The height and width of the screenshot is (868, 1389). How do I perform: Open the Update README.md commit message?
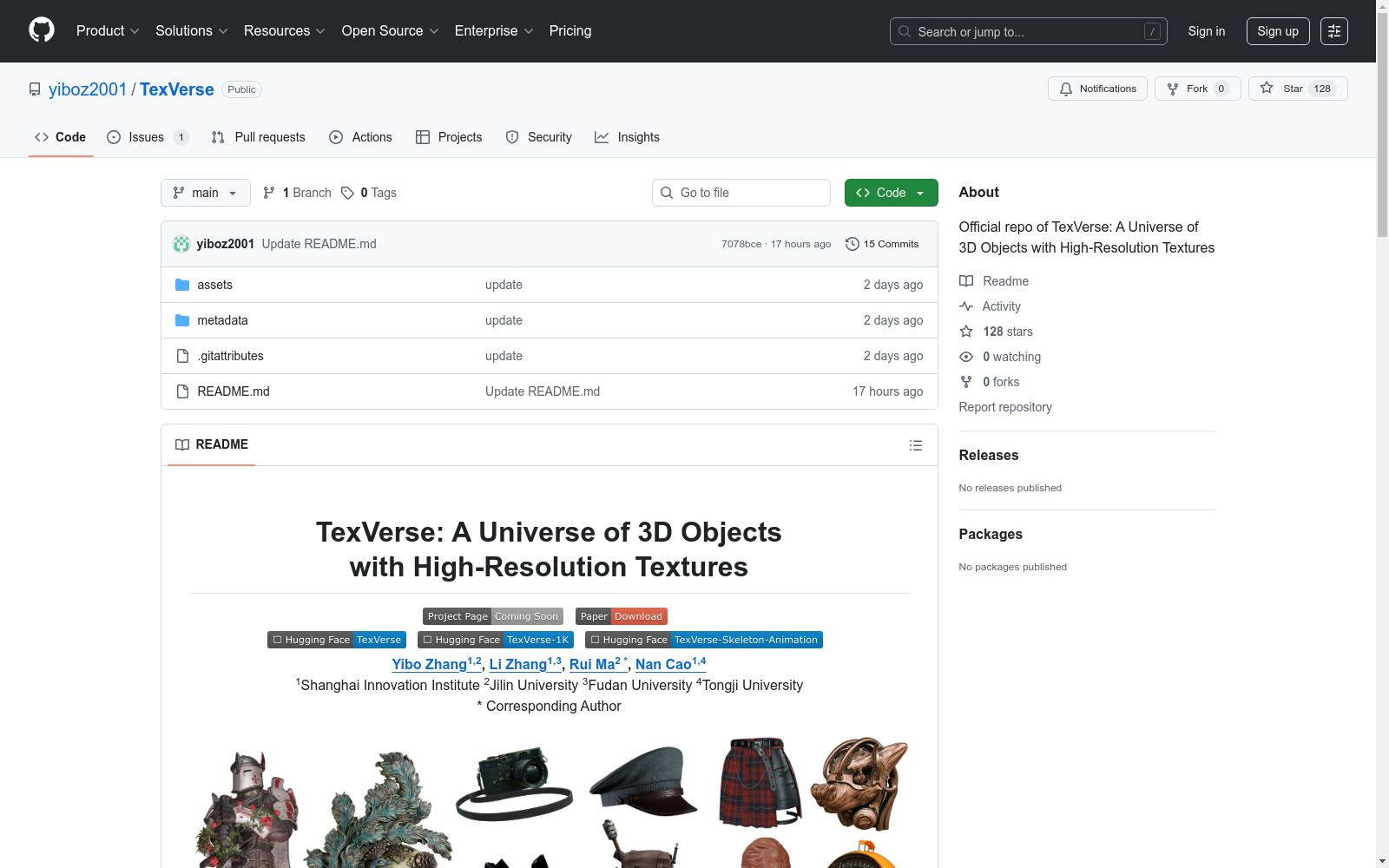[319, 244]
